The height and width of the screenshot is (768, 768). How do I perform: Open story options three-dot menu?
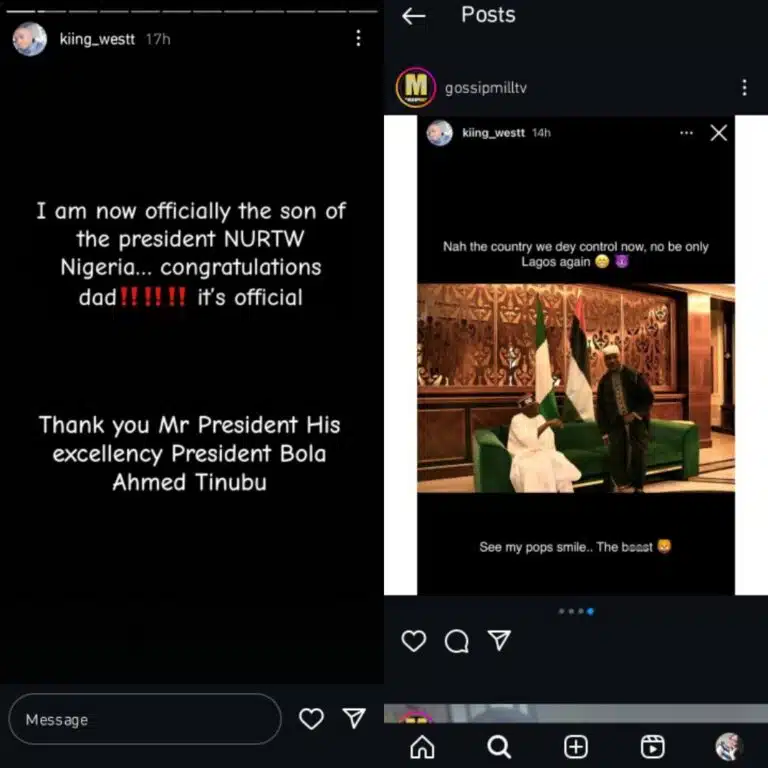tap(358, 38)
